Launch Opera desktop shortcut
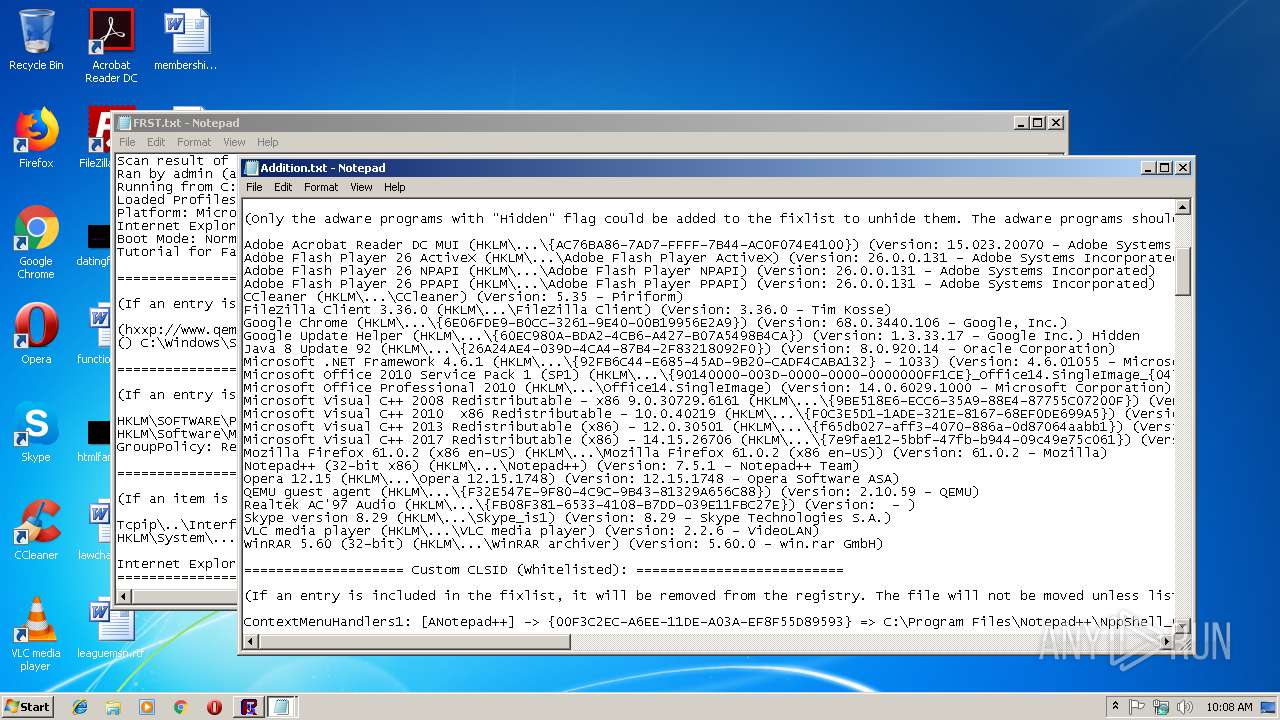The height and width of the screenshot is (720, 1280). tap(36, 334)
